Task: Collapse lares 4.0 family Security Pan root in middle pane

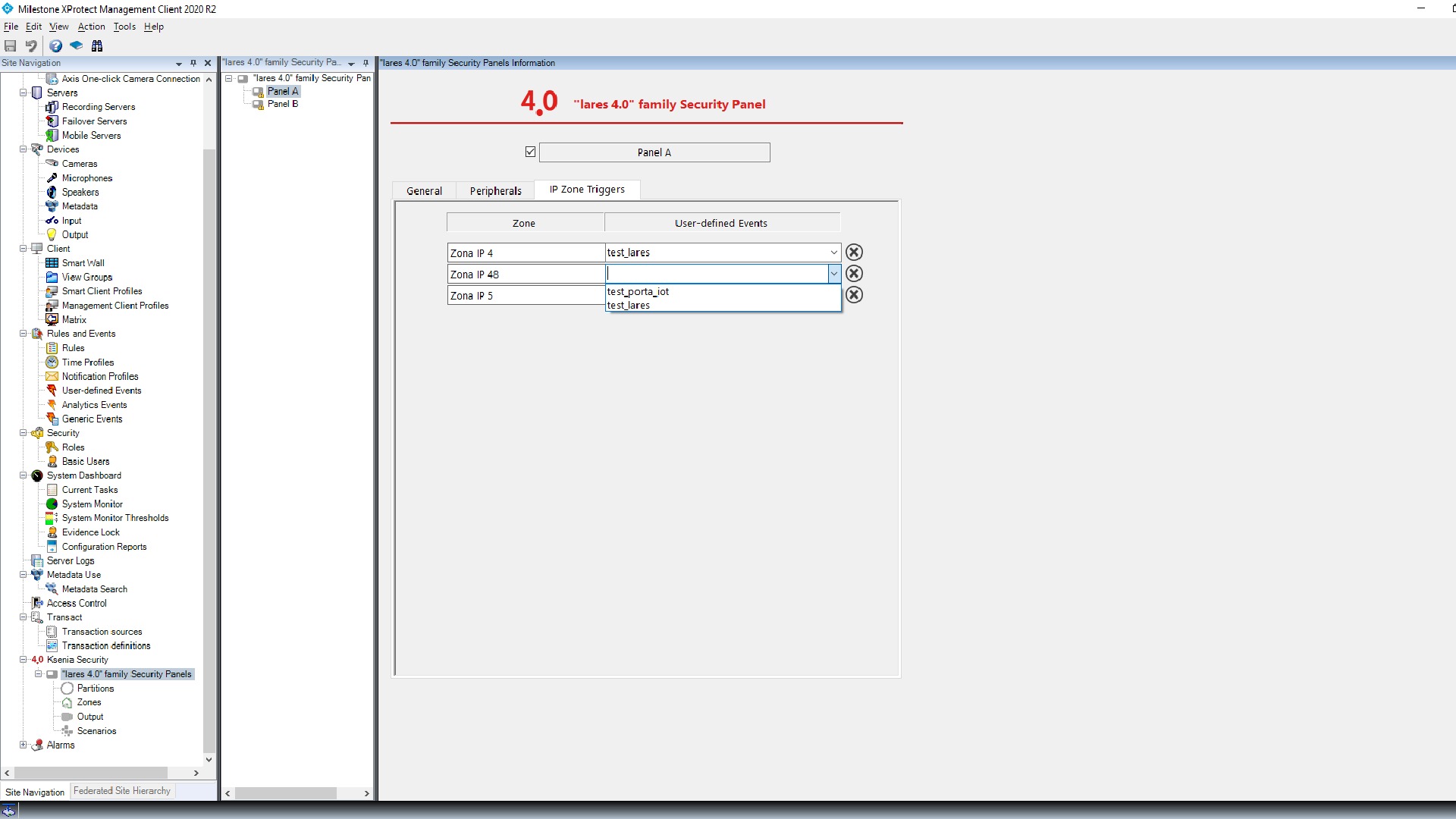Action: [228, 78]
